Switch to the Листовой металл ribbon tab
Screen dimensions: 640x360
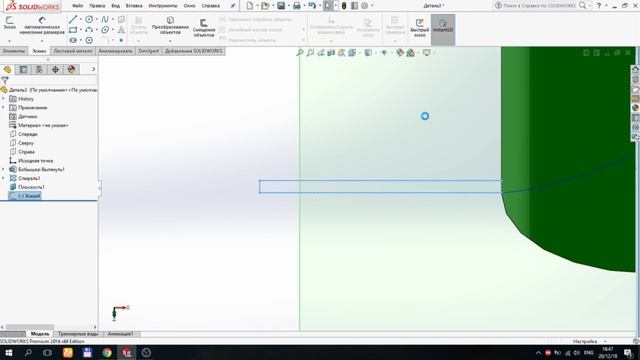73,51
